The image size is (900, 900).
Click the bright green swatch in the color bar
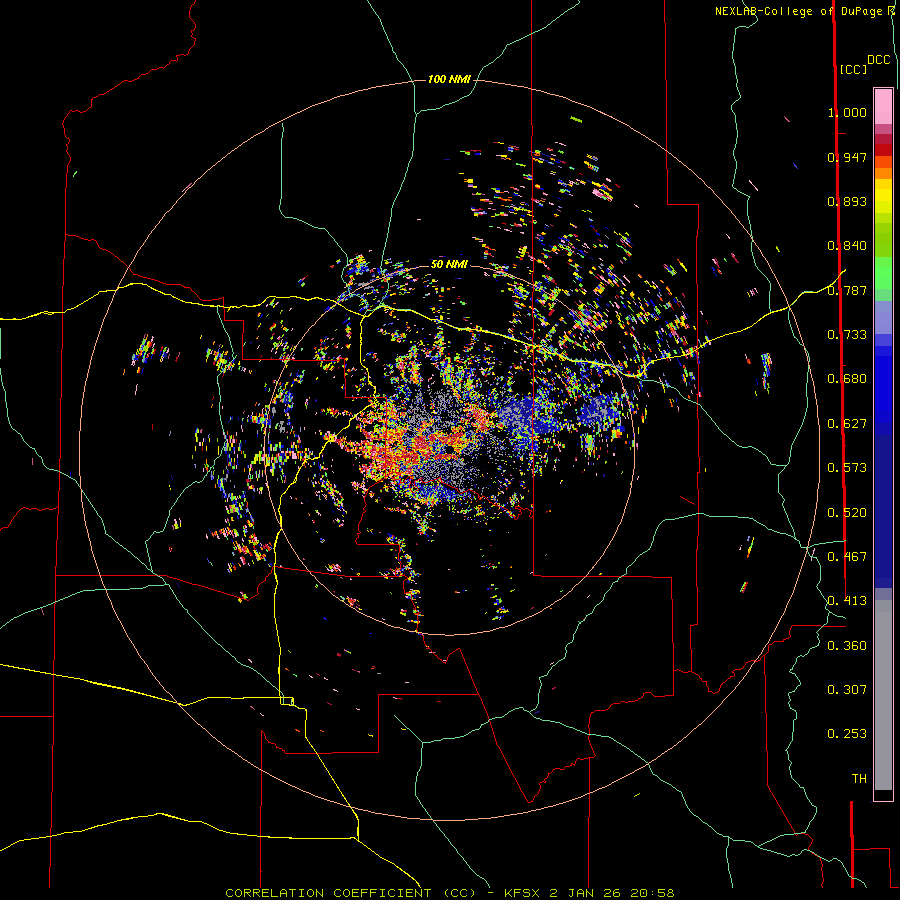tap(883, 273)
